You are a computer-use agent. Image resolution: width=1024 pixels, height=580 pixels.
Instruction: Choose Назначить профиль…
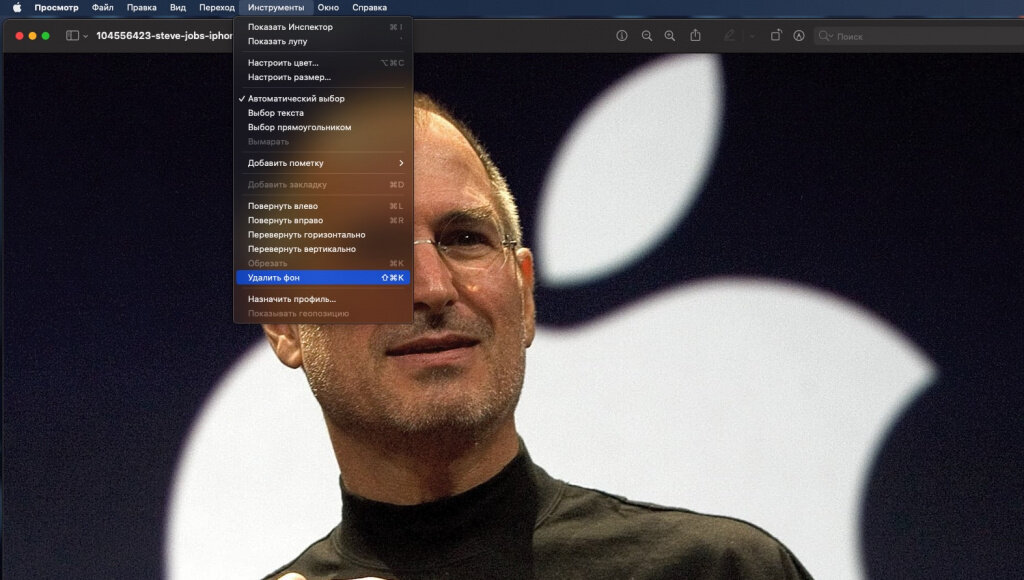click(x=323, y=299)
